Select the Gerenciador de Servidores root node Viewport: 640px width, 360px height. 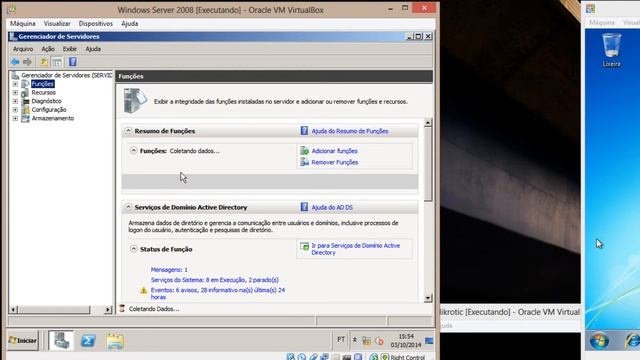(67, 75)
